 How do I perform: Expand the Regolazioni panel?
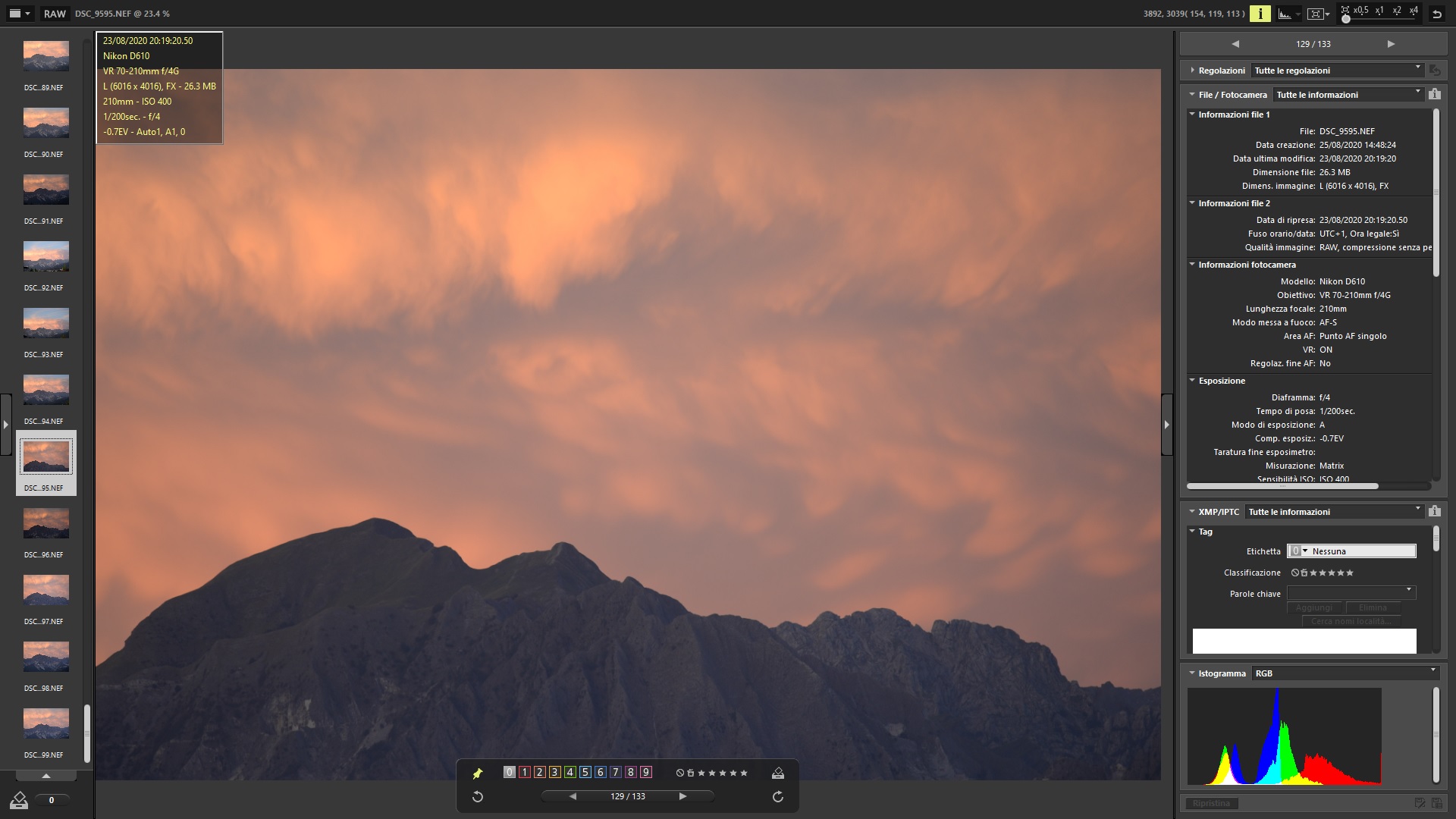point(1193,71)
